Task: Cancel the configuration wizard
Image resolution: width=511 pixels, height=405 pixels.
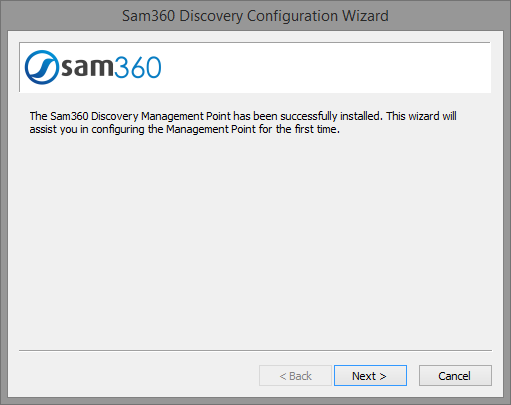Action: point(455,376)
